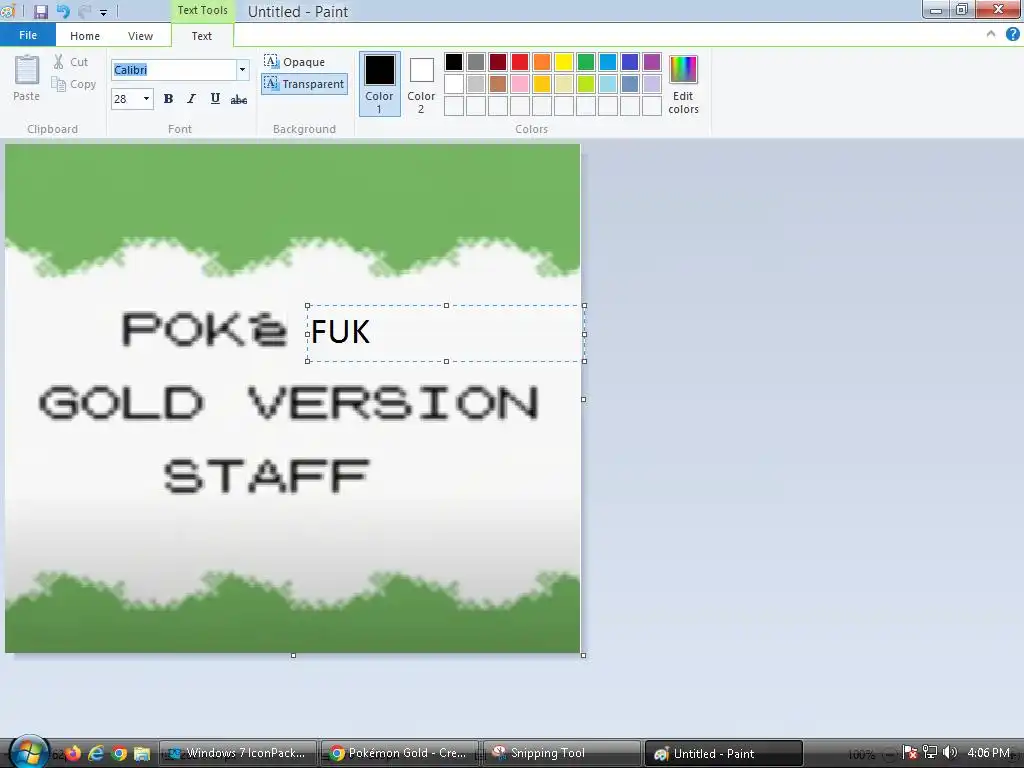Pick the orange color swatch

(x=542, y=62)
